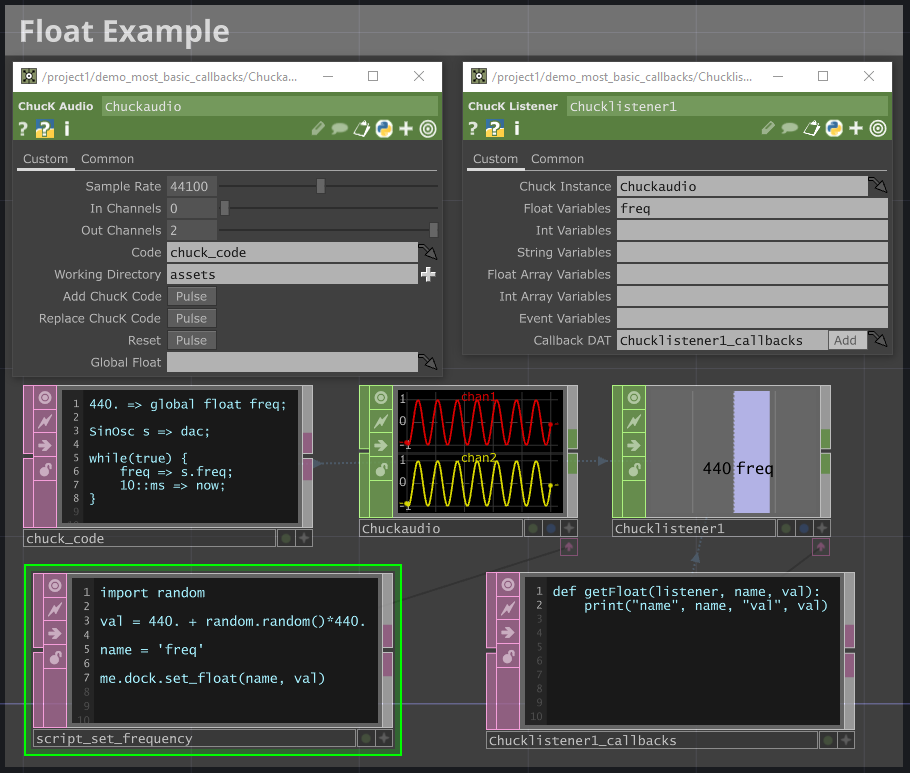This screenshot has width=910, height=773.
Task: Toggle lock flag on script_set_frequency node
Action: [55, 657]
